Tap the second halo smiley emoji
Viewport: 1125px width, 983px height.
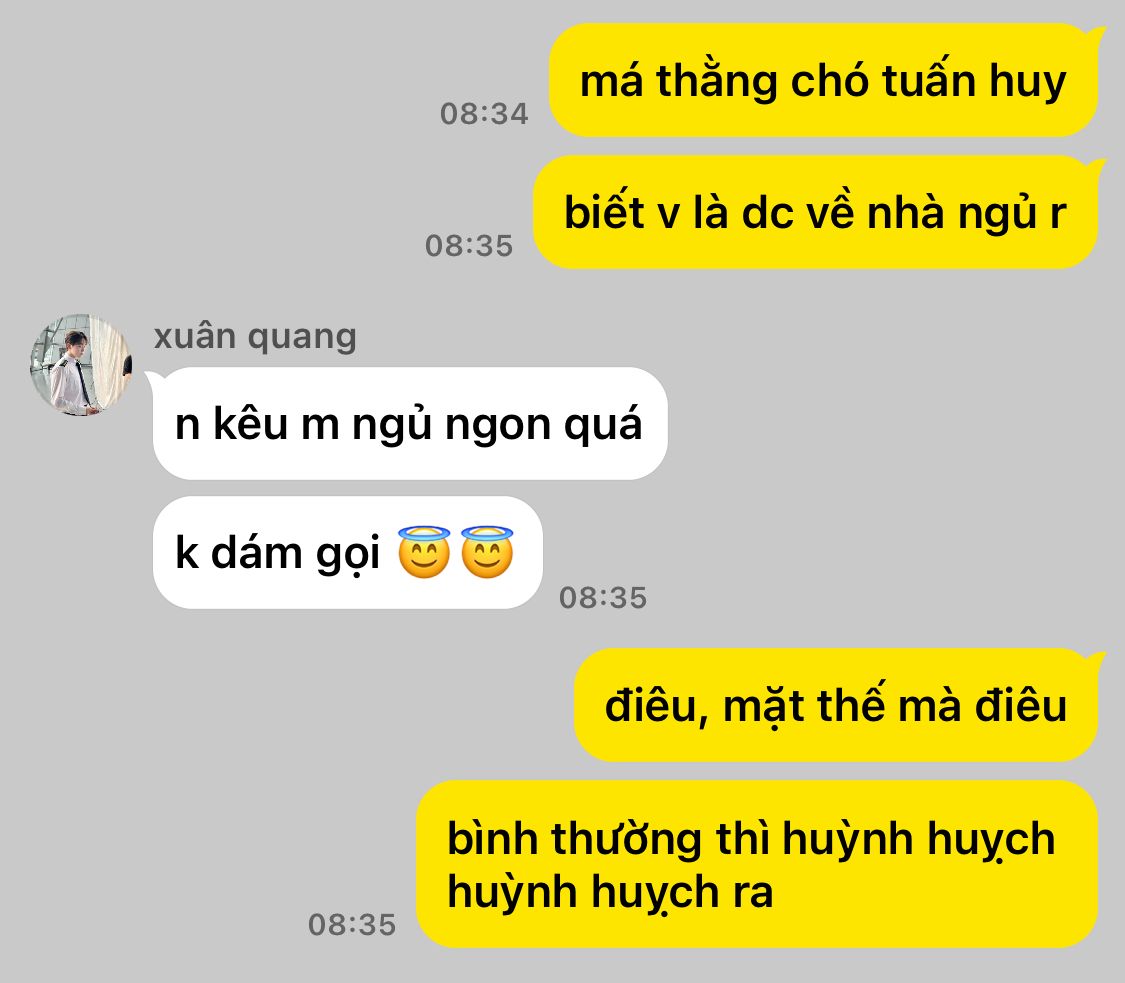click(487, 552)
